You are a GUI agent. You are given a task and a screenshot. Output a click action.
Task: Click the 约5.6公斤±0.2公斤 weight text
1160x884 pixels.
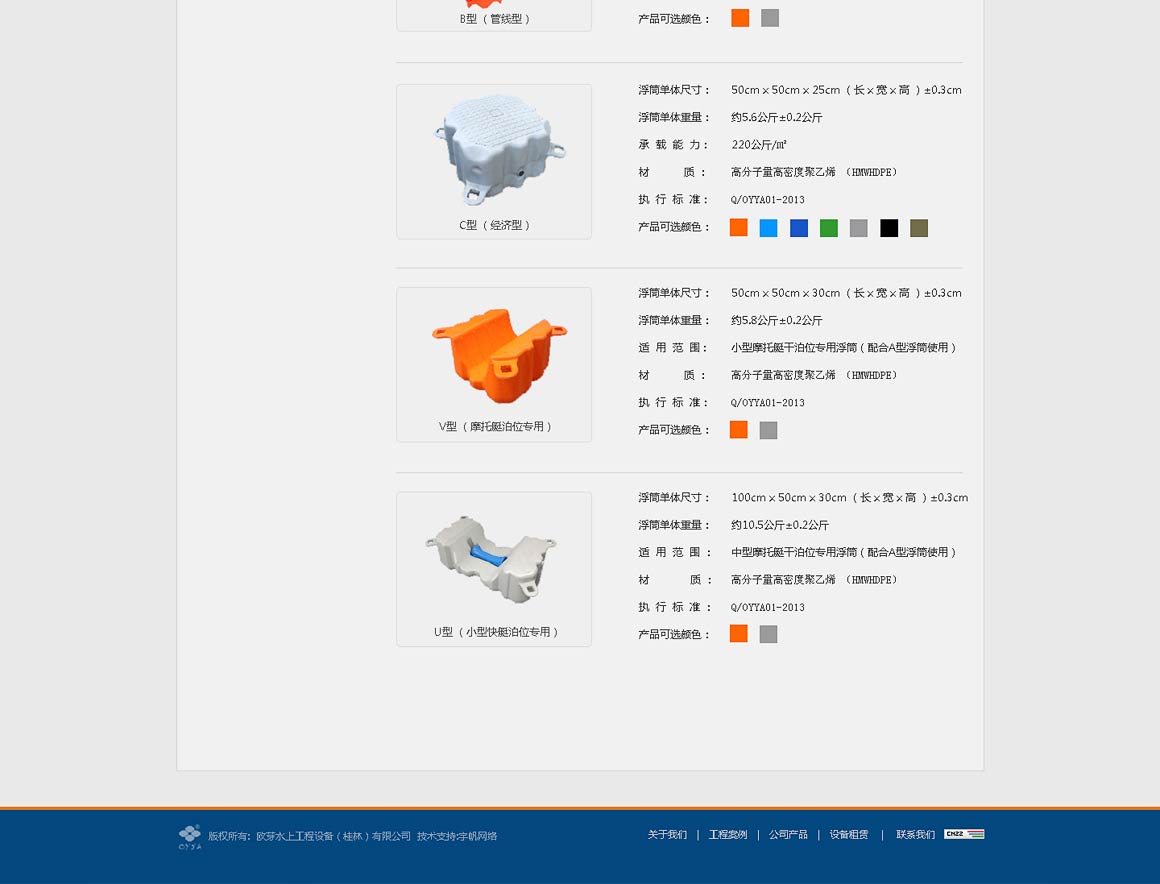[776, 118]
